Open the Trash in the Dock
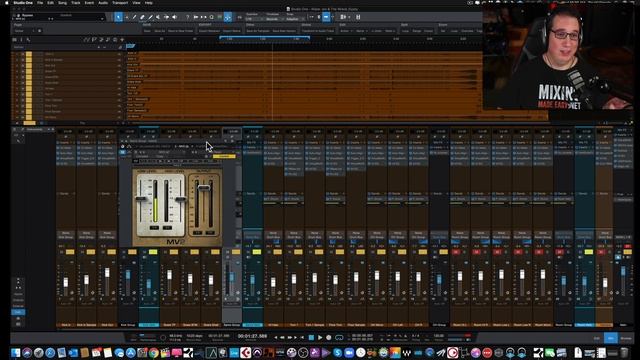Screen dimensions: 640x360 624,352
